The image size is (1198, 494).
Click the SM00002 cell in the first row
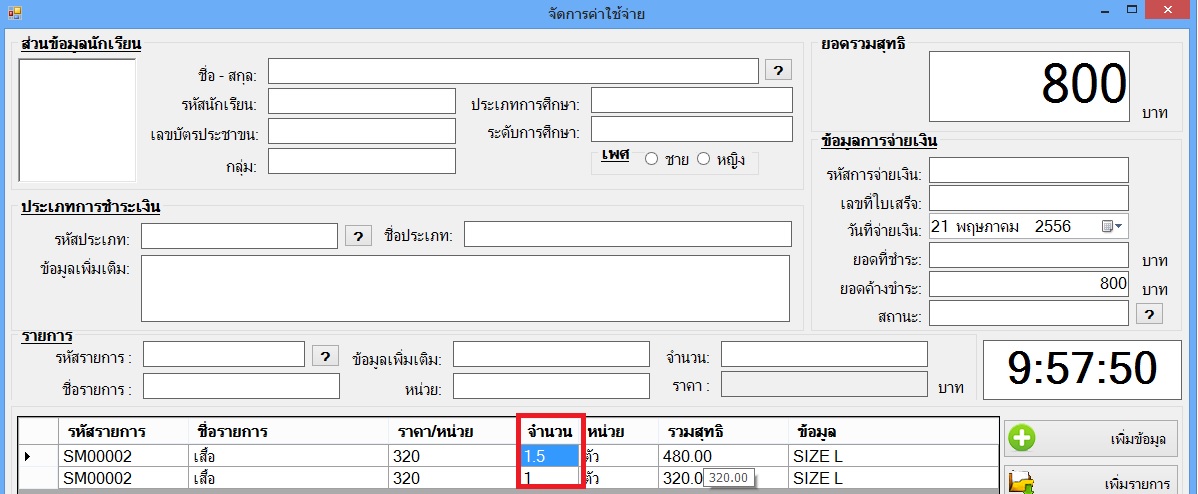tap(123, 456)
